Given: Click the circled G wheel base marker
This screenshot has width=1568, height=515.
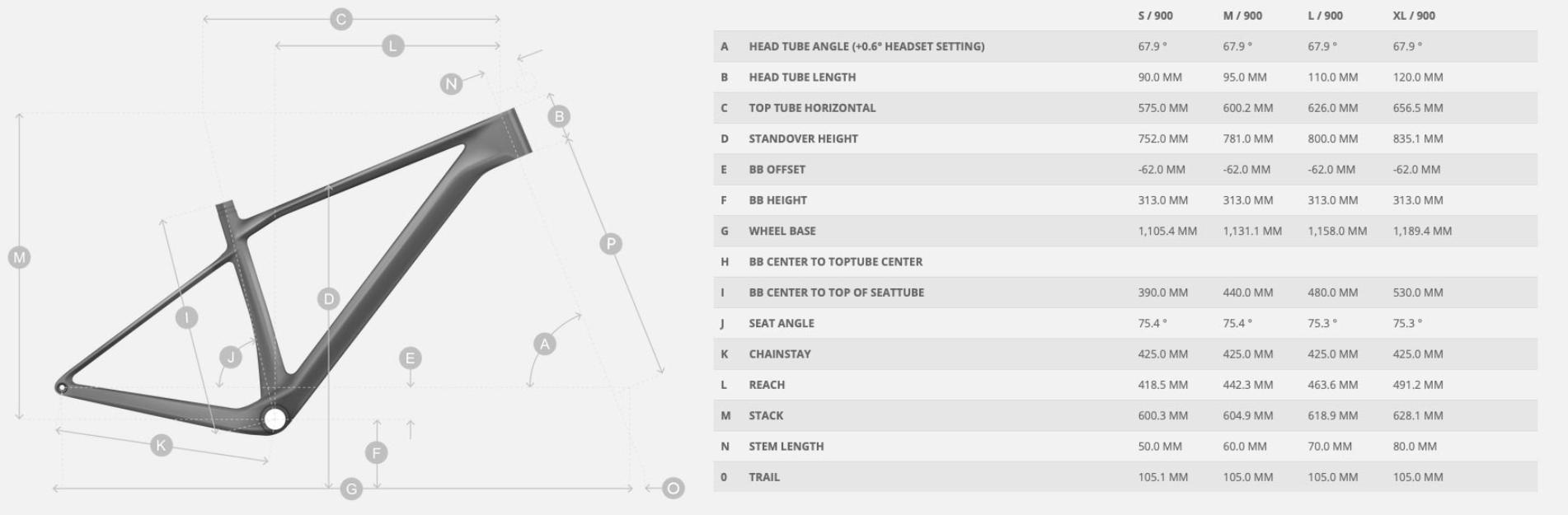Looking at the screenshot, I should pyautogui.click(x=351, y=489).
